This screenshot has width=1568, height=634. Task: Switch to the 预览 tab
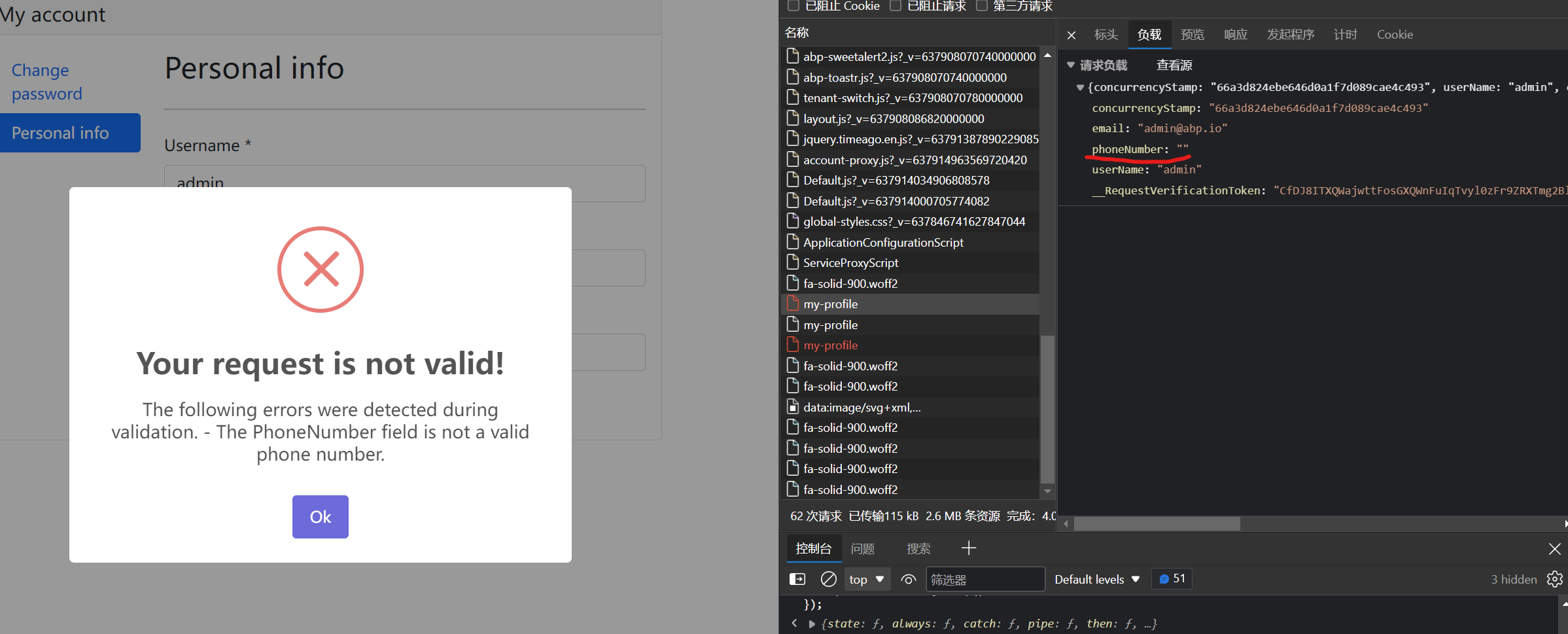(x=1192, y=34)
